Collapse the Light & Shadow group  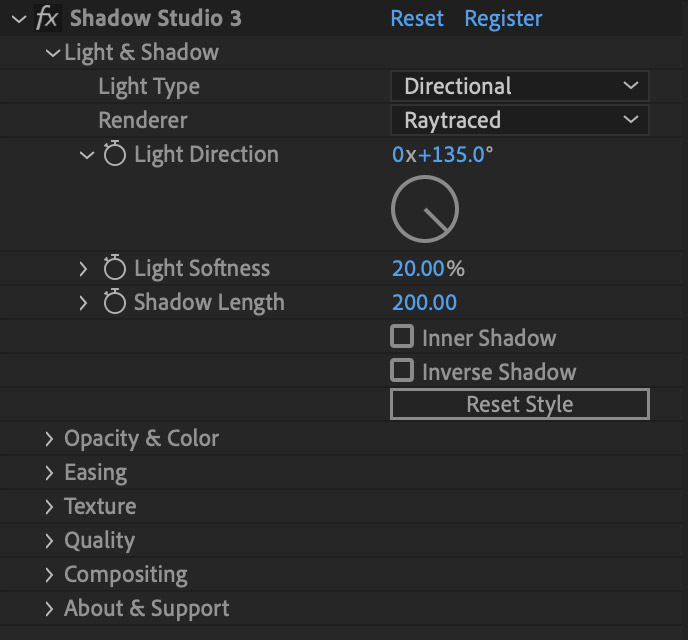coord(52,53)
